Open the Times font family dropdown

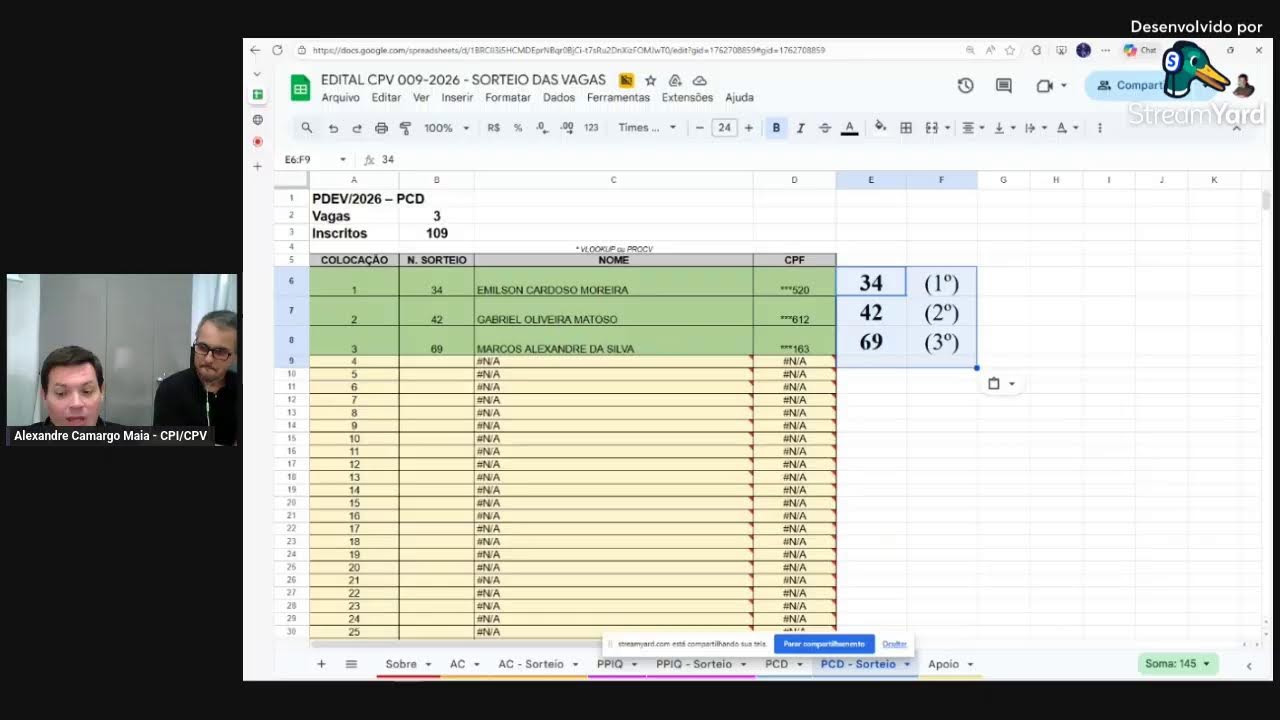[x=647, y=128]
